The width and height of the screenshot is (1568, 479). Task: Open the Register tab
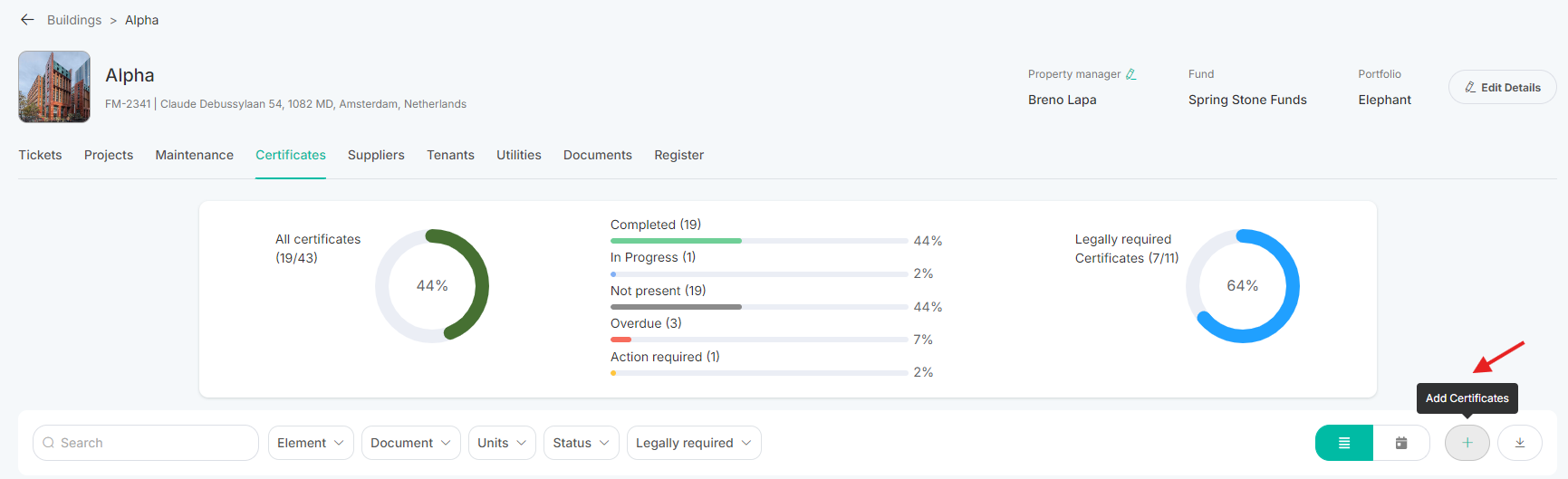pyautogui.click(x=678, y=155)
